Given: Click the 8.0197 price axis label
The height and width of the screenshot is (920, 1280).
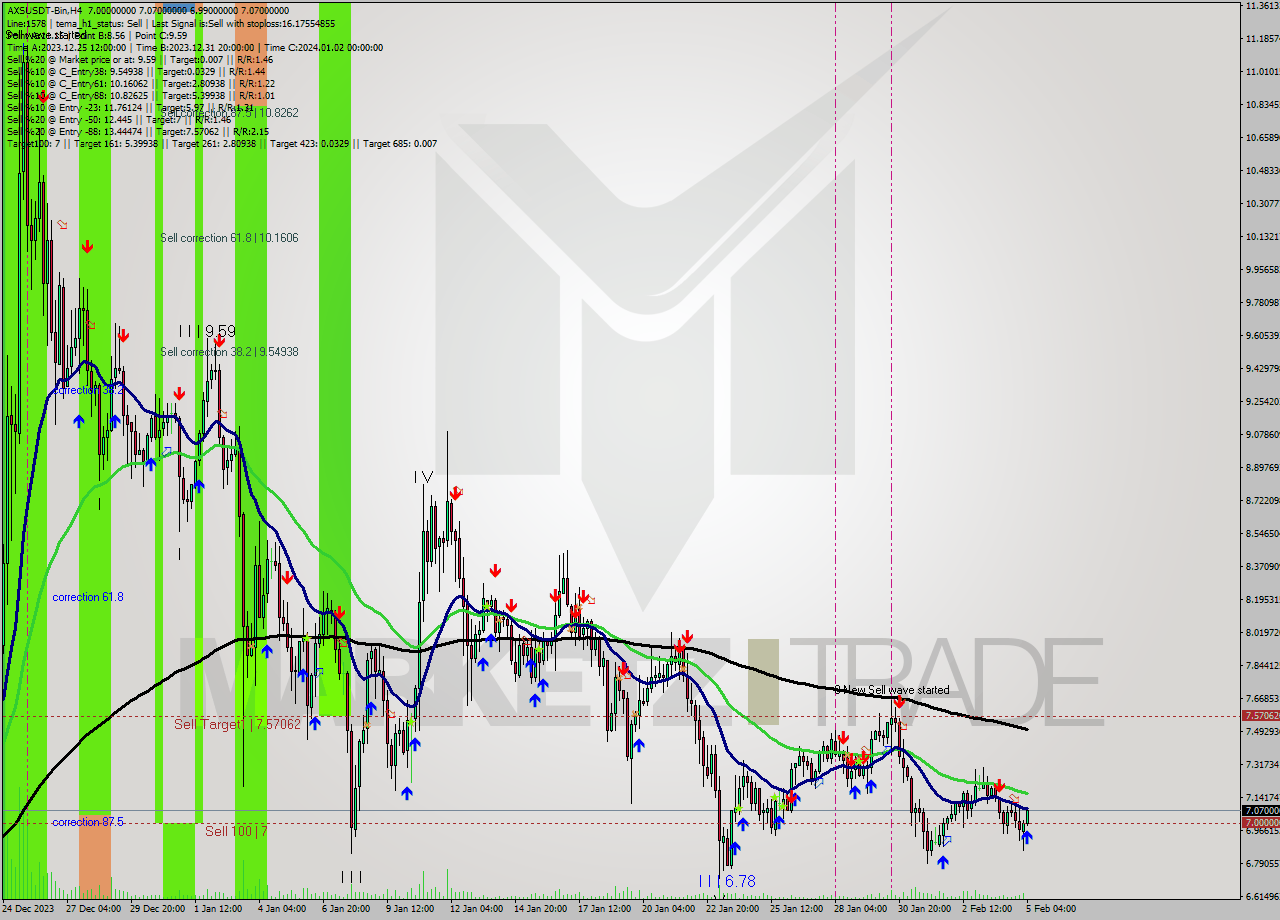Looking at the screenshot, I should click(1262, 633).
